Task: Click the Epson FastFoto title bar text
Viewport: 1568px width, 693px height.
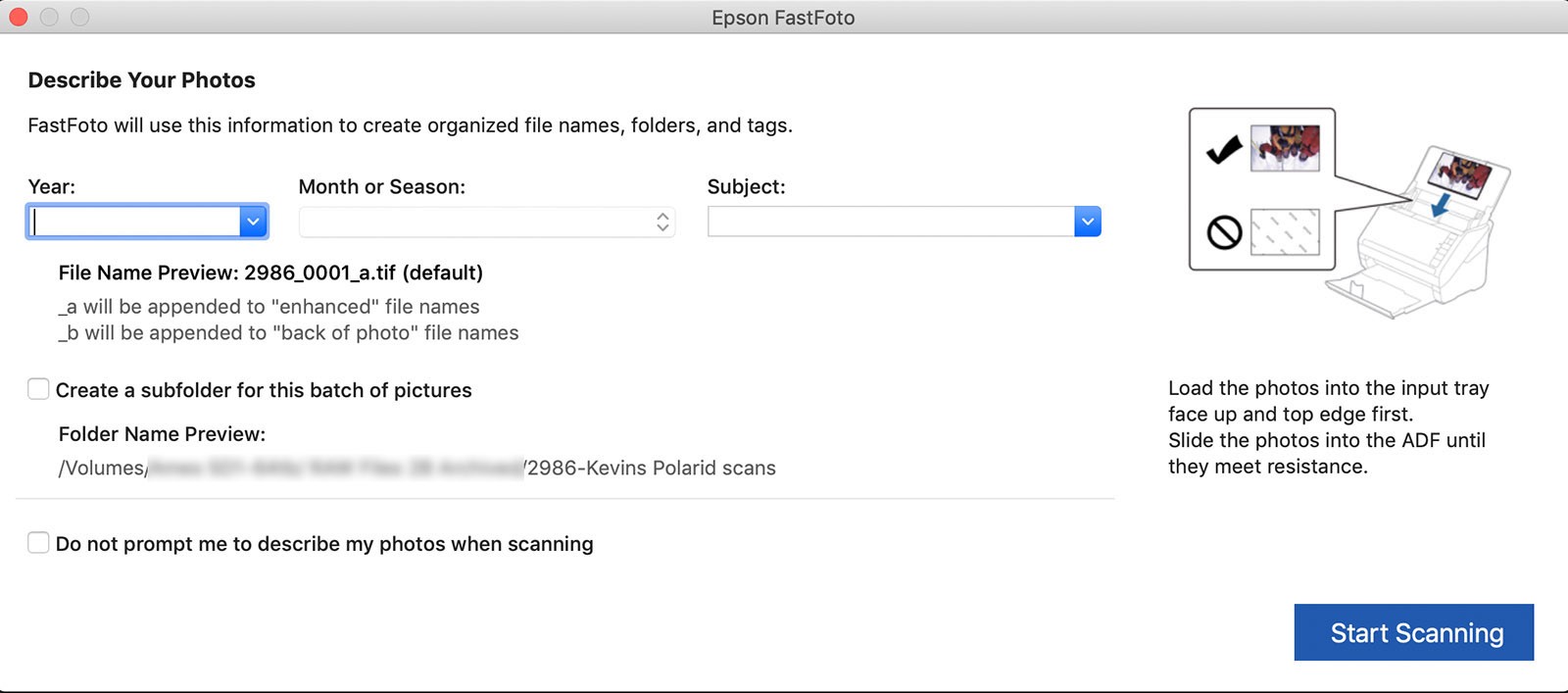Action: [783, 18]
